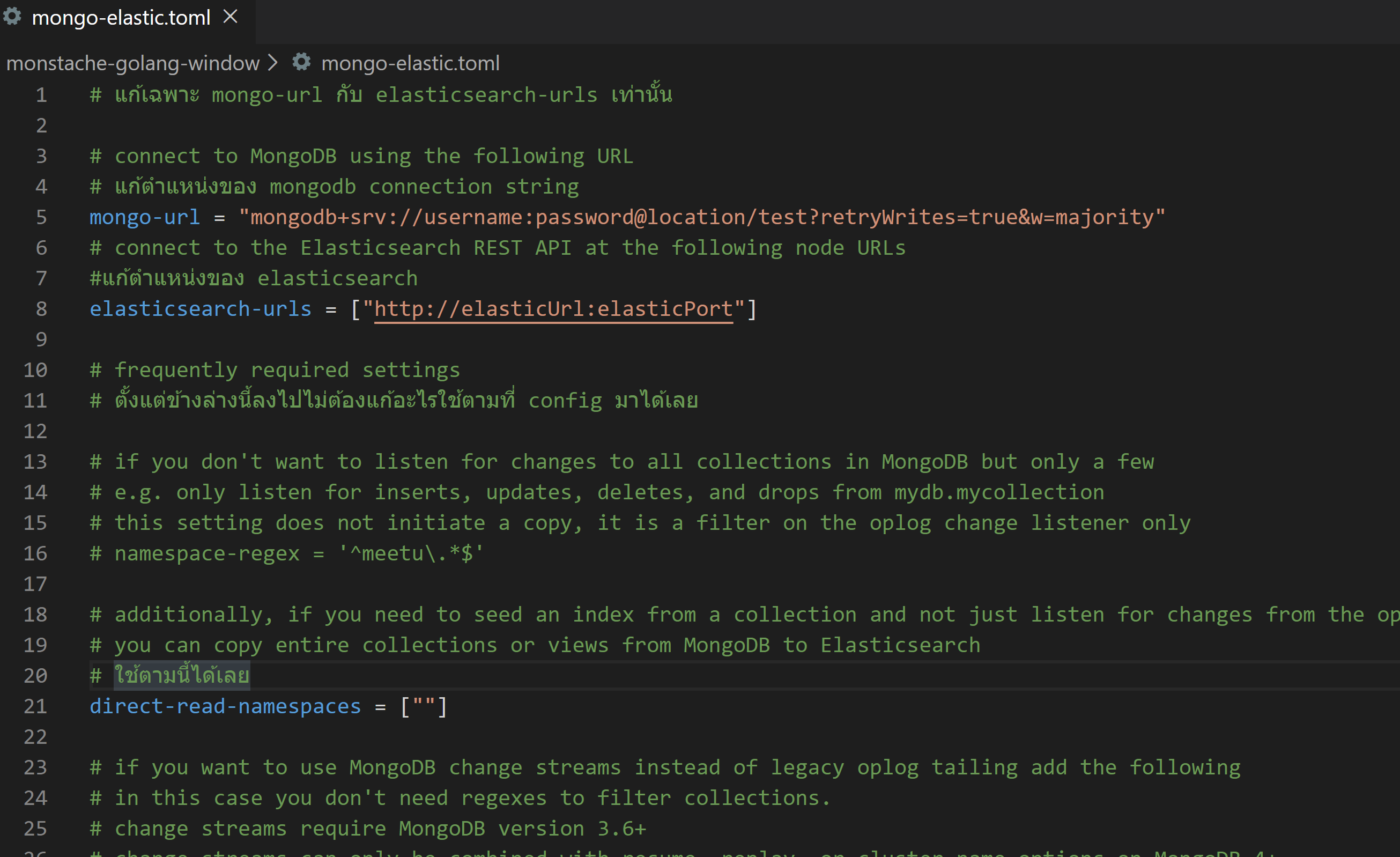Close the mongo-elastic.toml editor tab
1400x857 pixels.
pyautogui.click(x=230, y=17)
